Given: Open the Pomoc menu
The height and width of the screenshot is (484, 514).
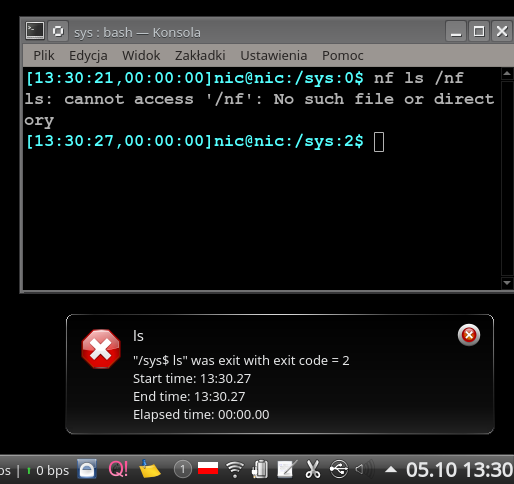Looking at the screenshot, I should (x=343, y=55).
